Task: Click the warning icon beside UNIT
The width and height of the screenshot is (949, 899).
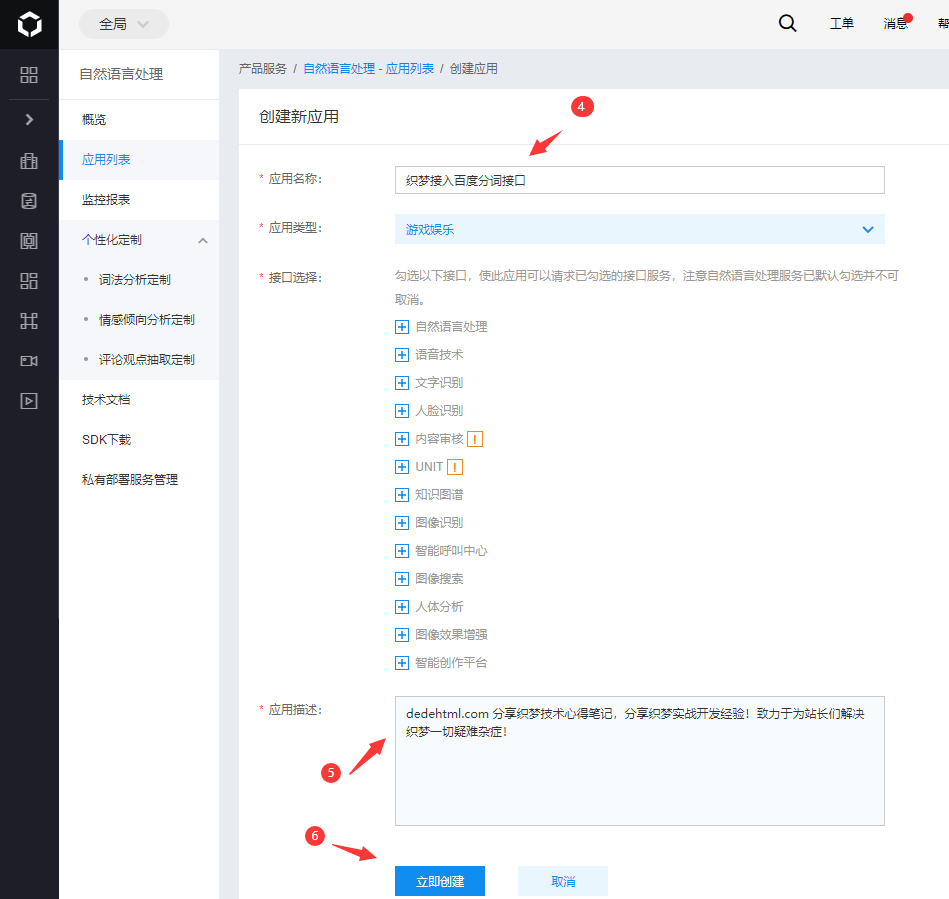Action: [x=457, y=466]
